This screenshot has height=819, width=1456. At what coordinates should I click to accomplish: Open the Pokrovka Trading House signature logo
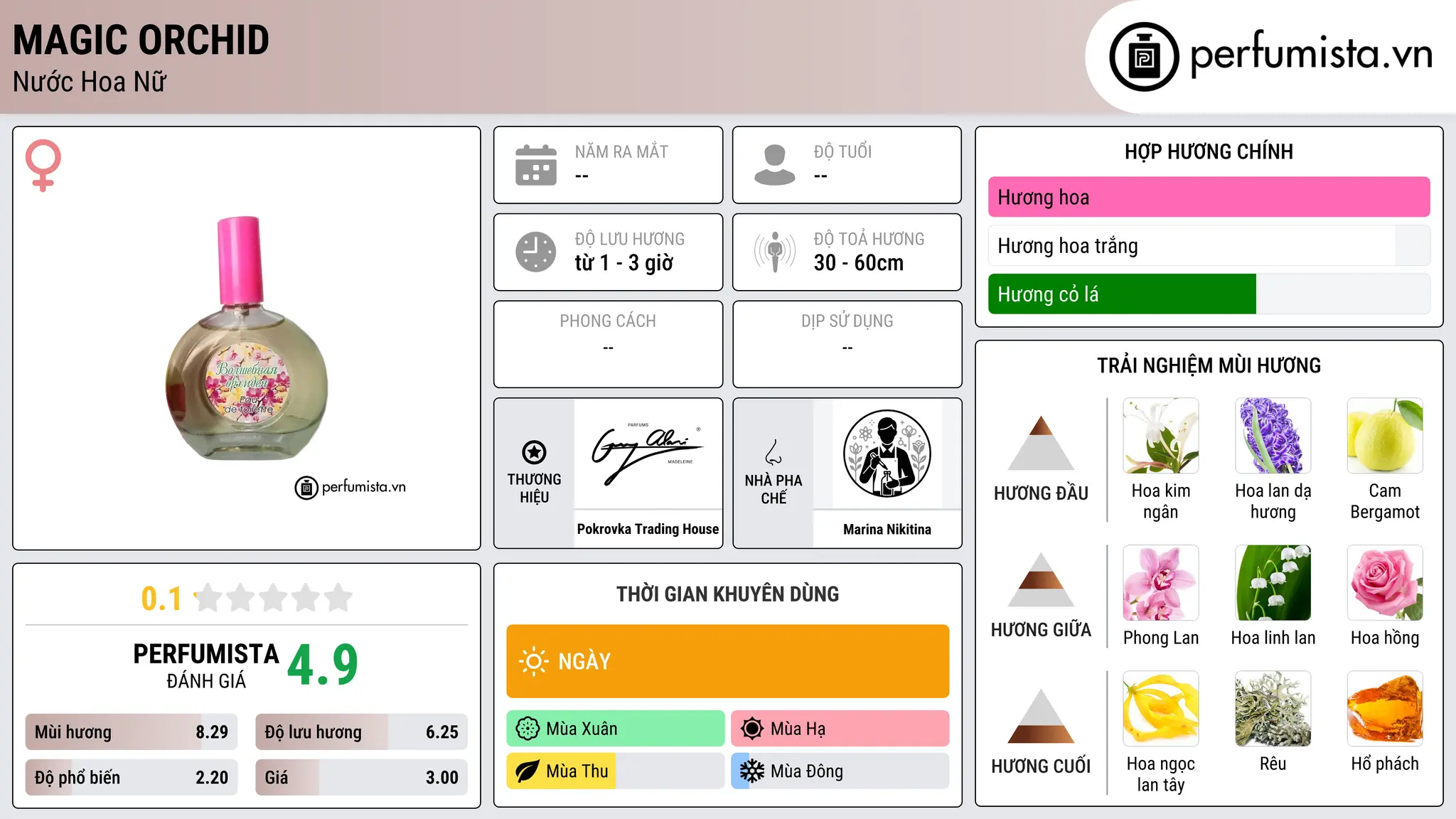648,454
